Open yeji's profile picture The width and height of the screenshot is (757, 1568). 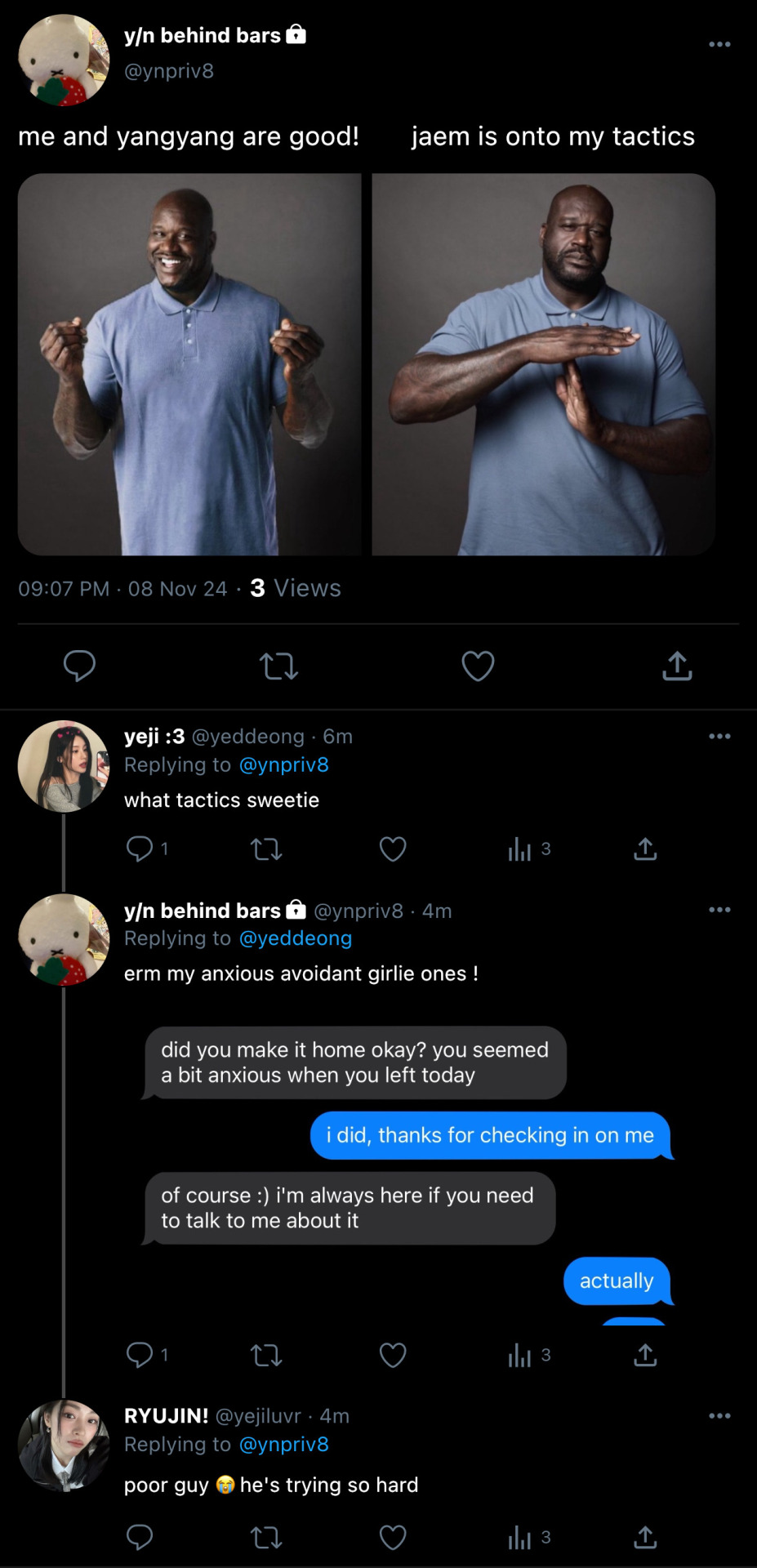64,766
